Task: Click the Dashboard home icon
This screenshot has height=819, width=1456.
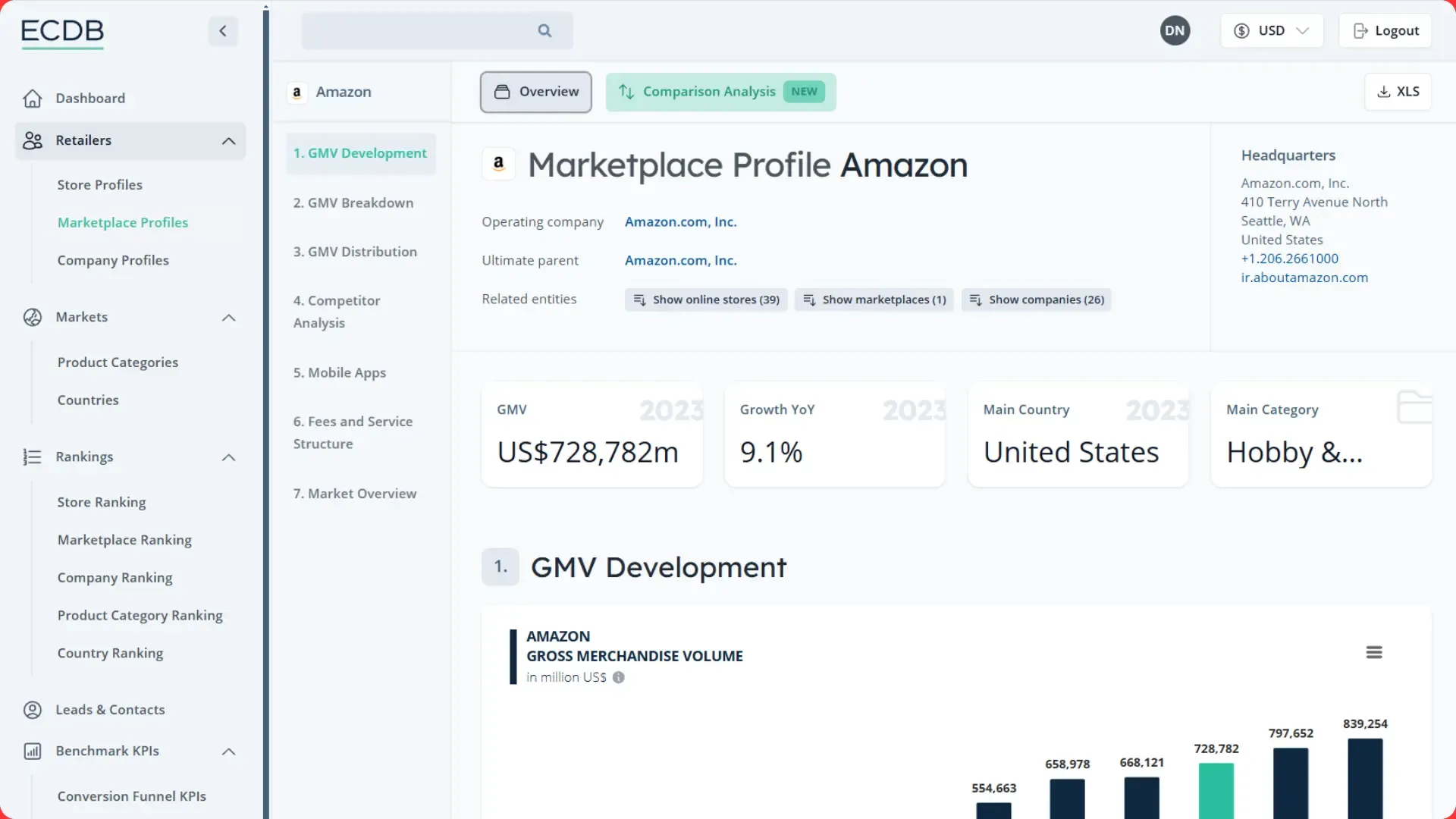Action: [x=33, y=99]
